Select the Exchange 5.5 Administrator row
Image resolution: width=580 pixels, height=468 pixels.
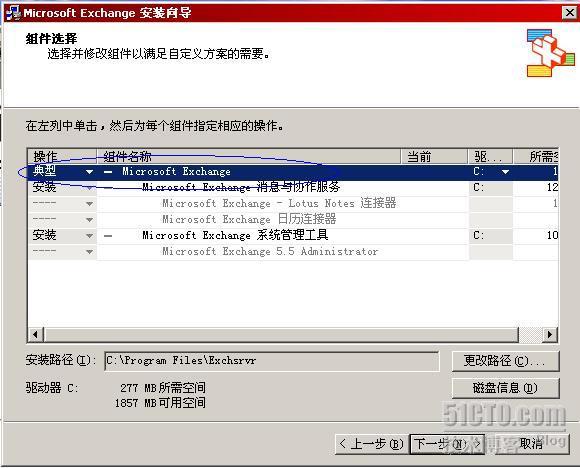click(293, 252)
